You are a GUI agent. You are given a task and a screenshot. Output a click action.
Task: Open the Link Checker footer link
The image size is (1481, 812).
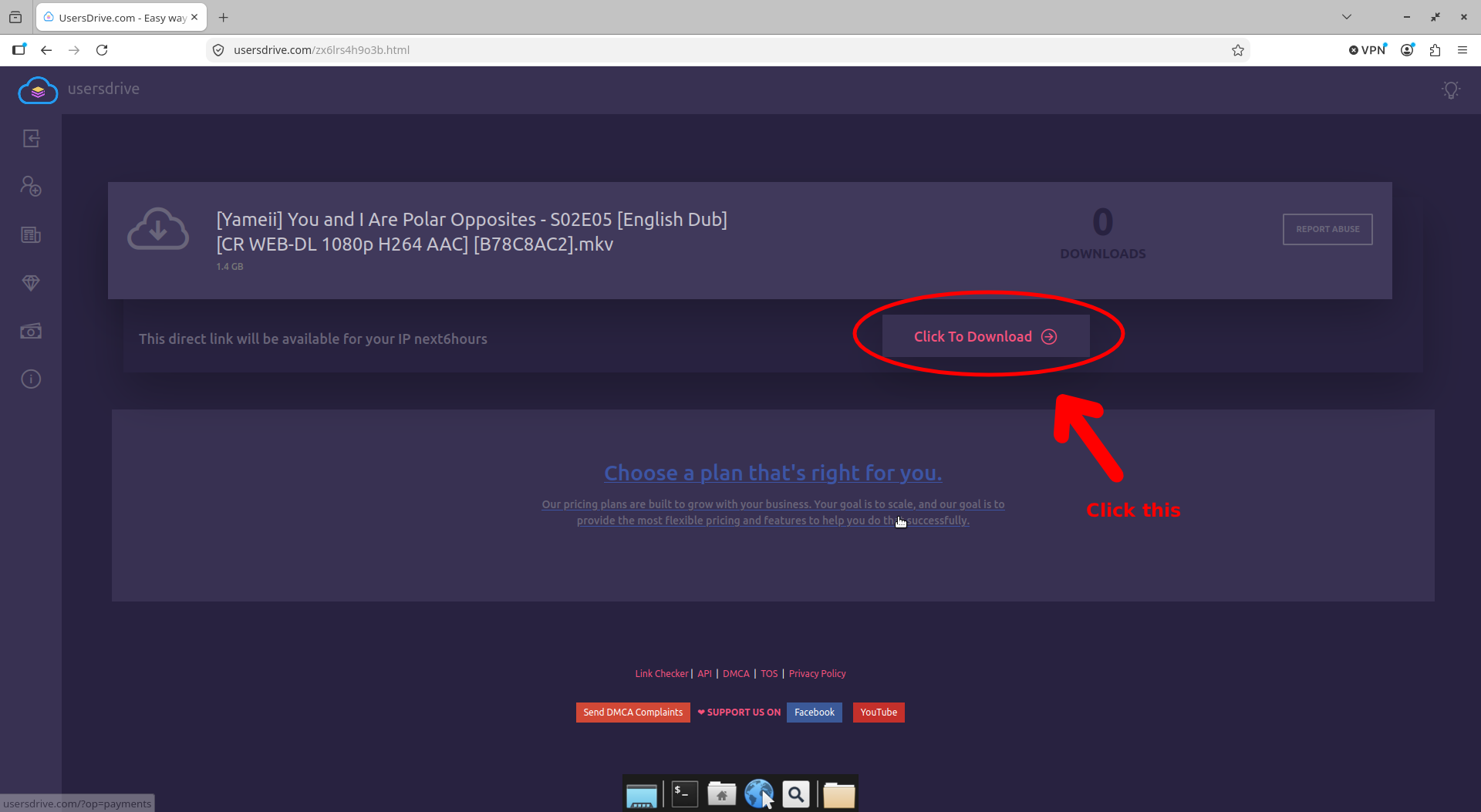coord(661,673)
